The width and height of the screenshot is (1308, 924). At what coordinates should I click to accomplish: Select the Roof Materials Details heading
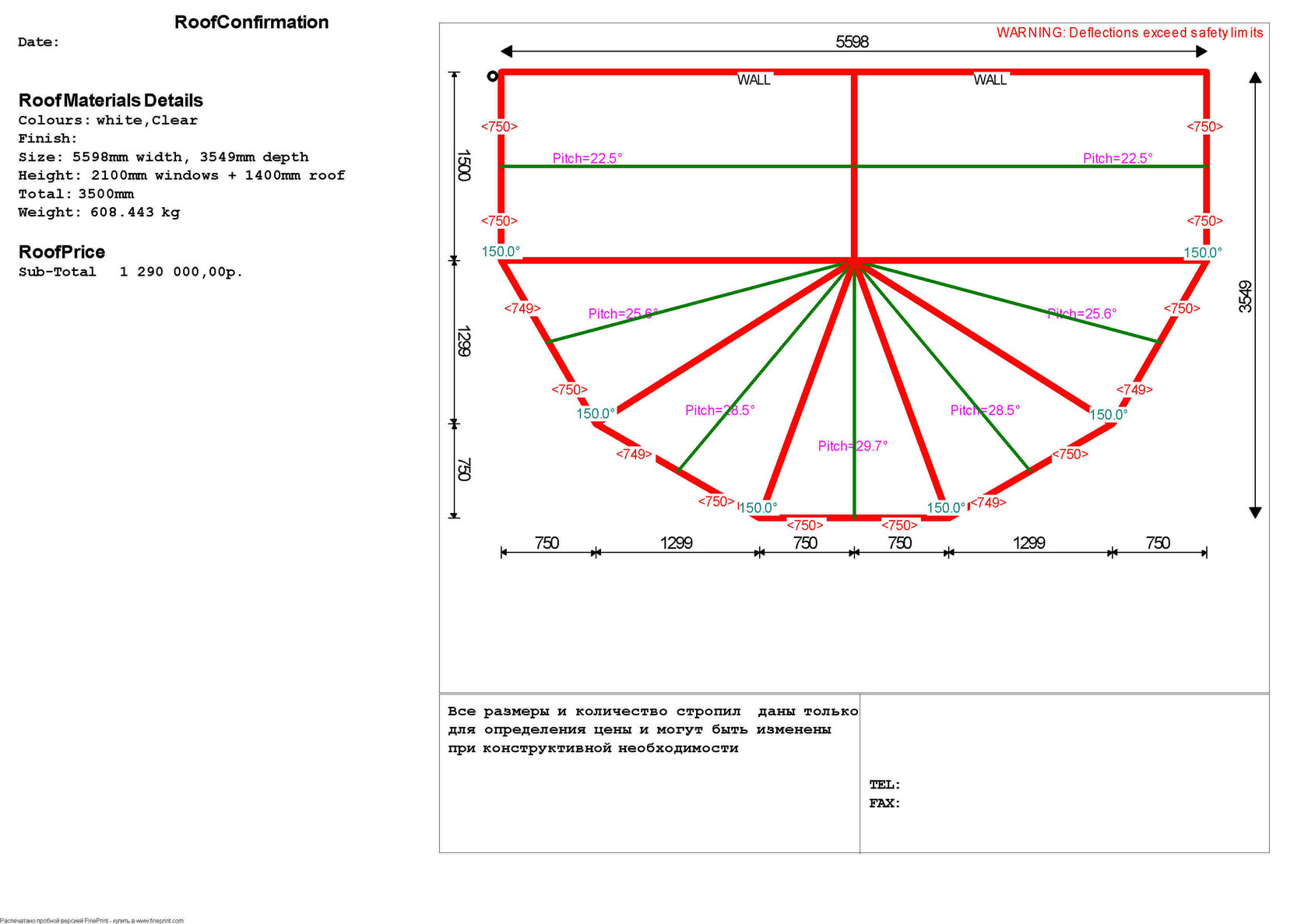(x=111, y=100)
